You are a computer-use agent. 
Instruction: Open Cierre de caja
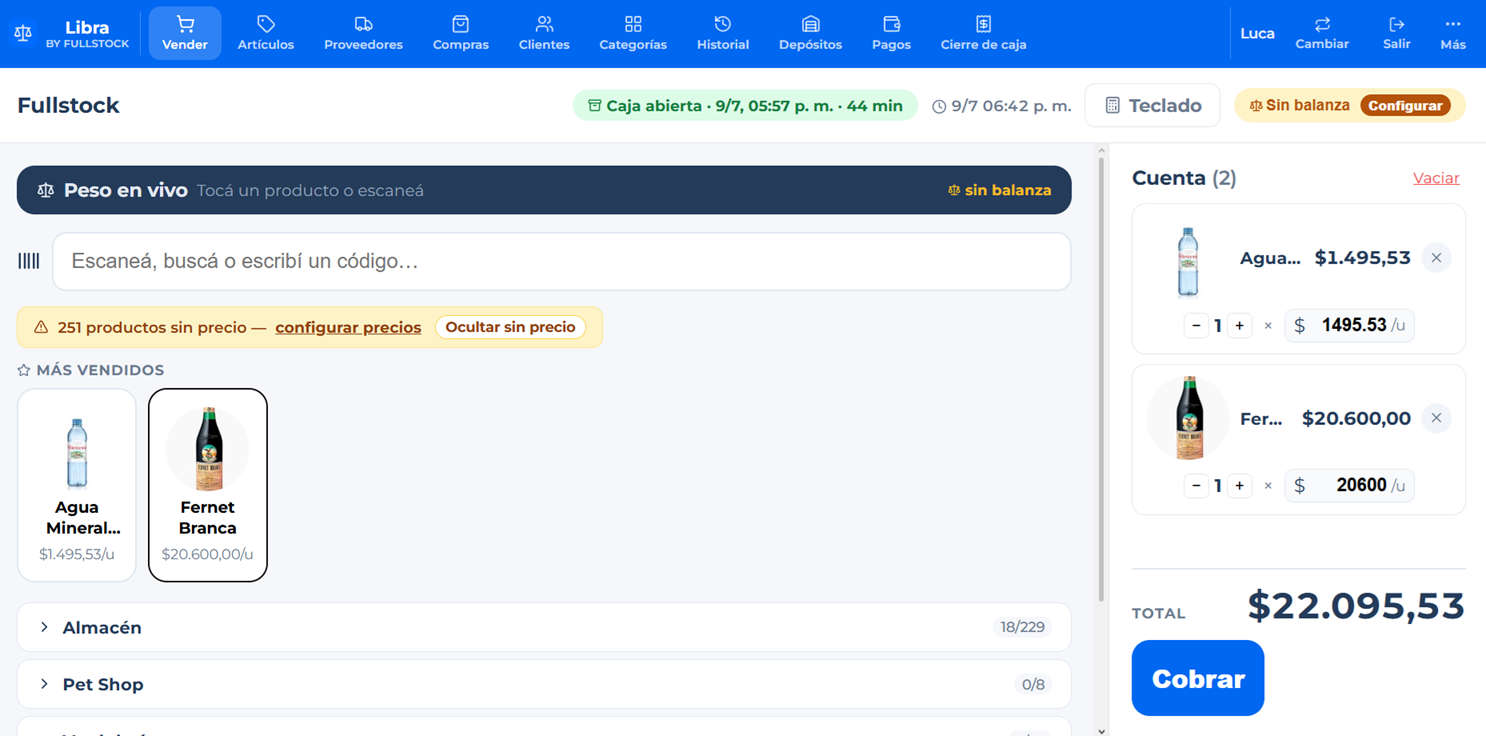coord(984,33)
